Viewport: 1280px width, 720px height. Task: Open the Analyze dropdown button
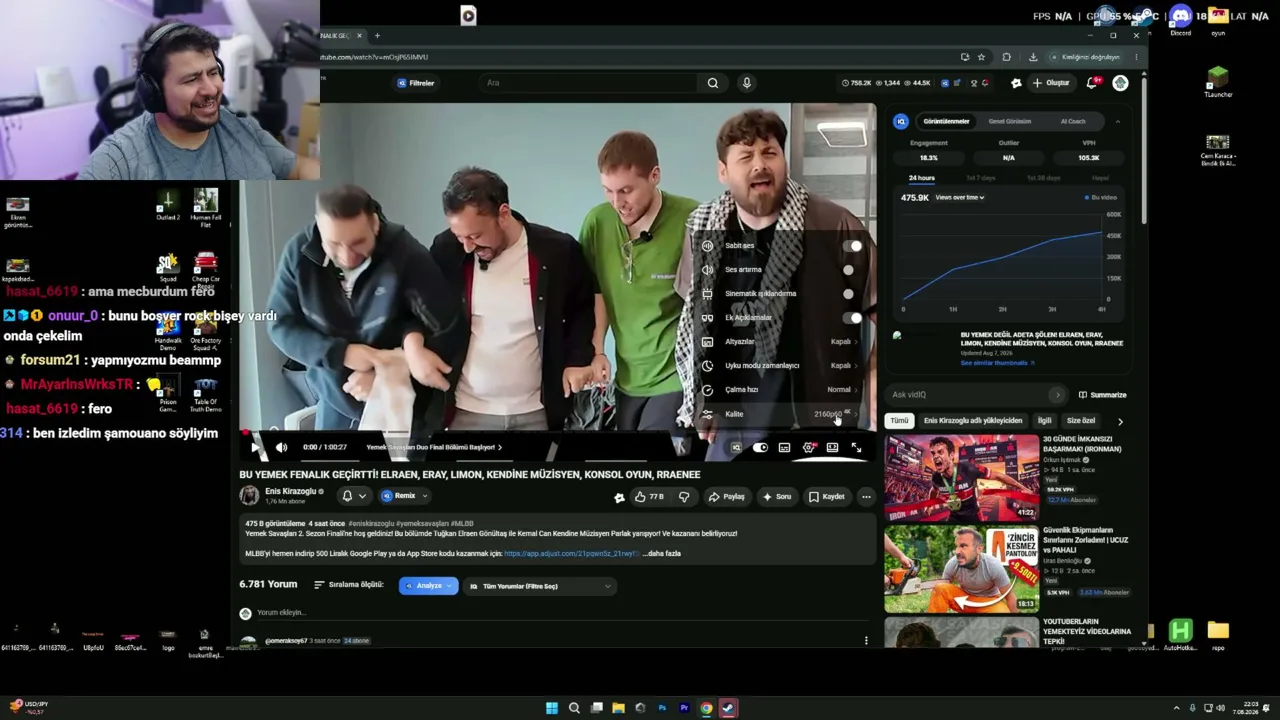pos(428,586)
